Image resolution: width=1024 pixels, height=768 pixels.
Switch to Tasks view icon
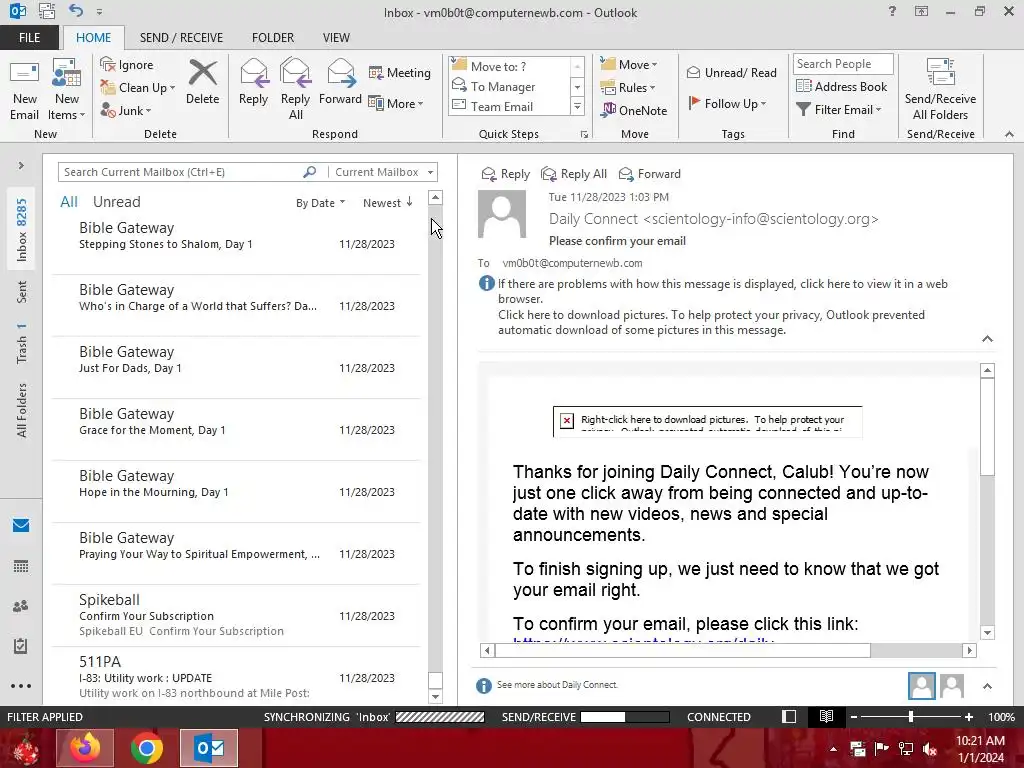click(x=21, y=646)
